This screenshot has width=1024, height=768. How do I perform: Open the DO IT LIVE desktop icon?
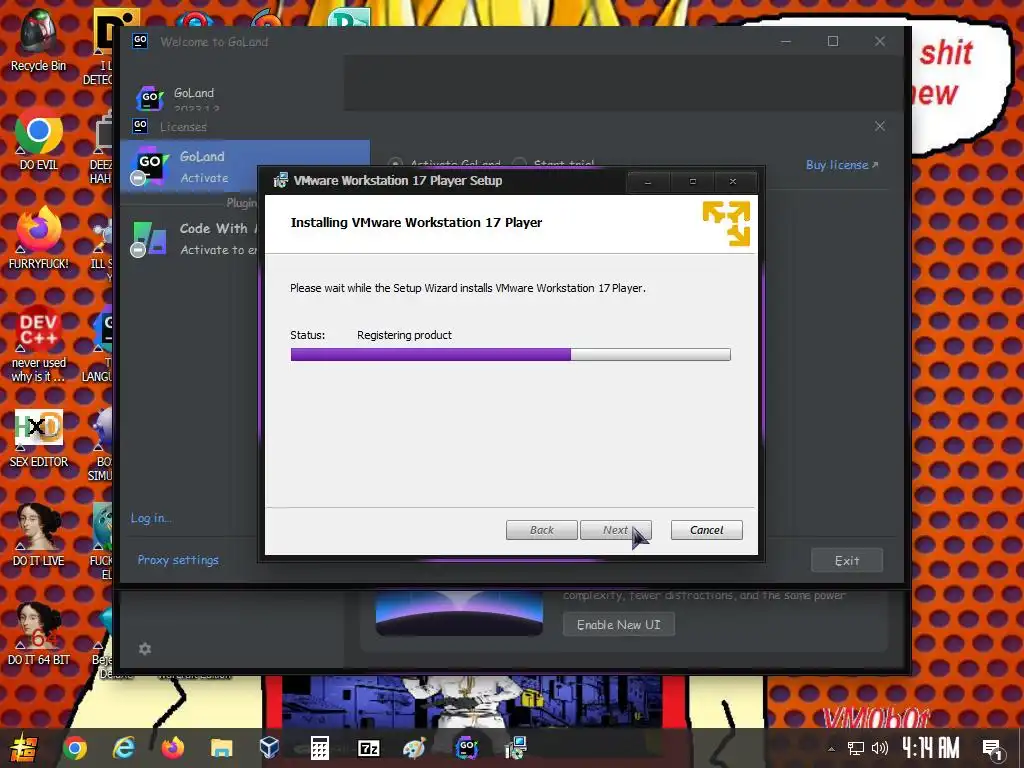point(38,536)
